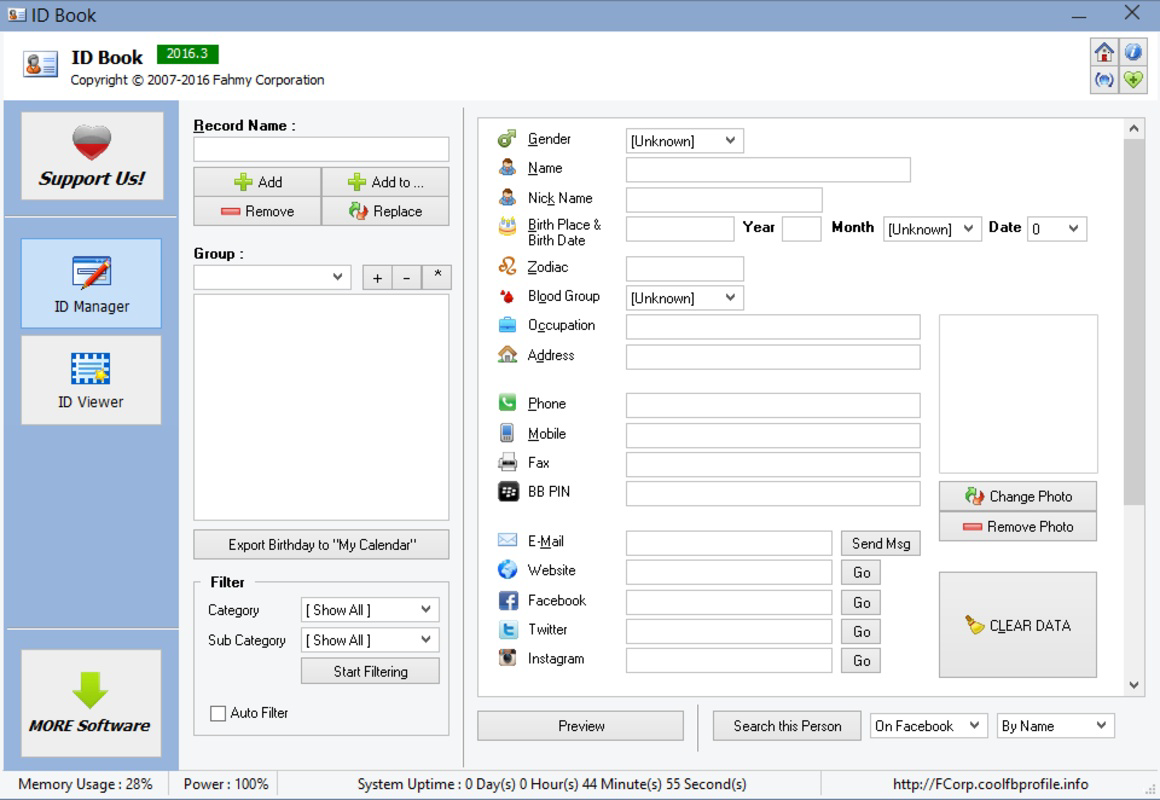Viewport: 1160px width, 800px height.
Task: Click the Zodiac Leo symbol icon
Action: pyautogui.click(x=508, y=266)
